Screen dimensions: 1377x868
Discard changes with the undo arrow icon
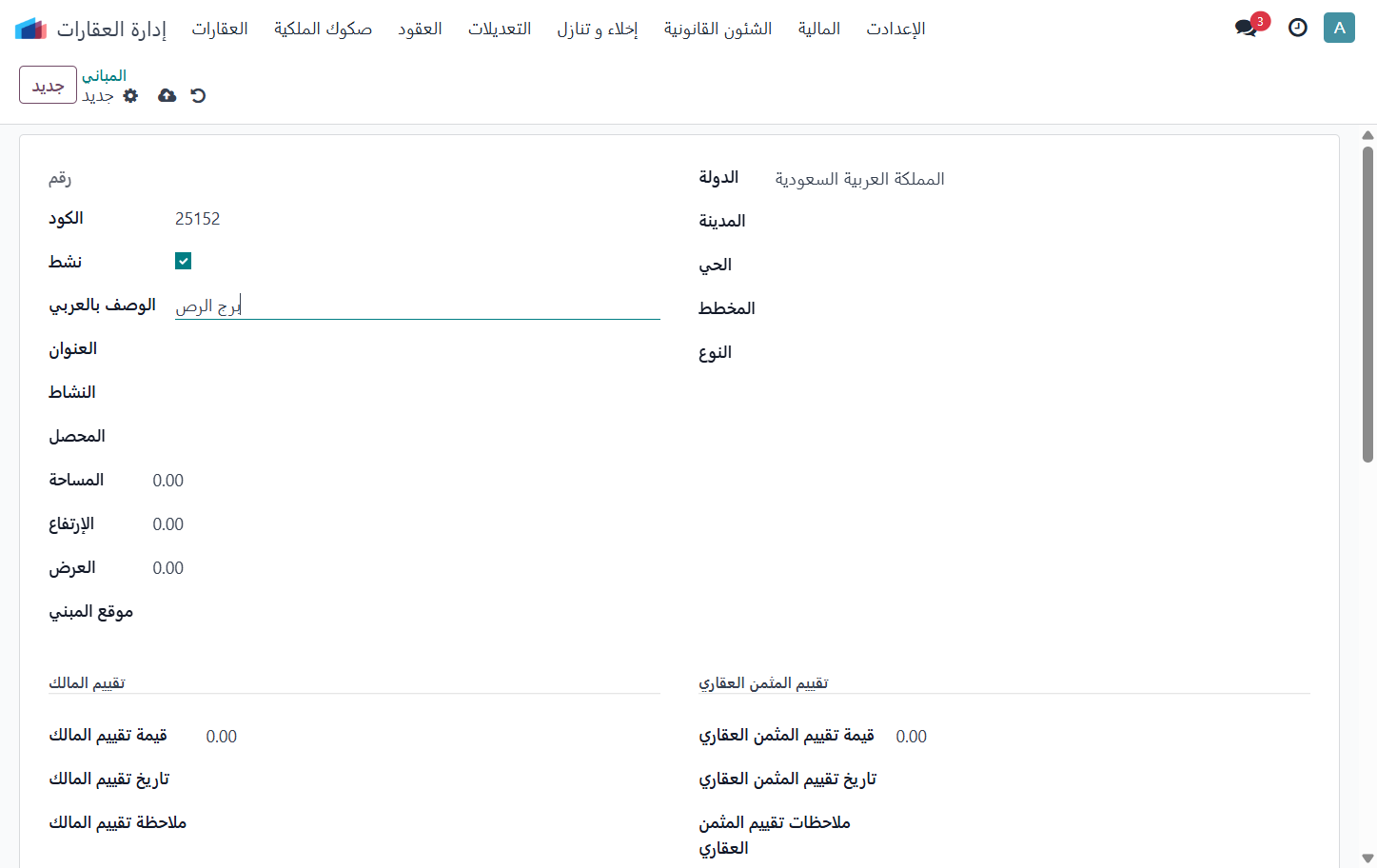click(198, 95)
